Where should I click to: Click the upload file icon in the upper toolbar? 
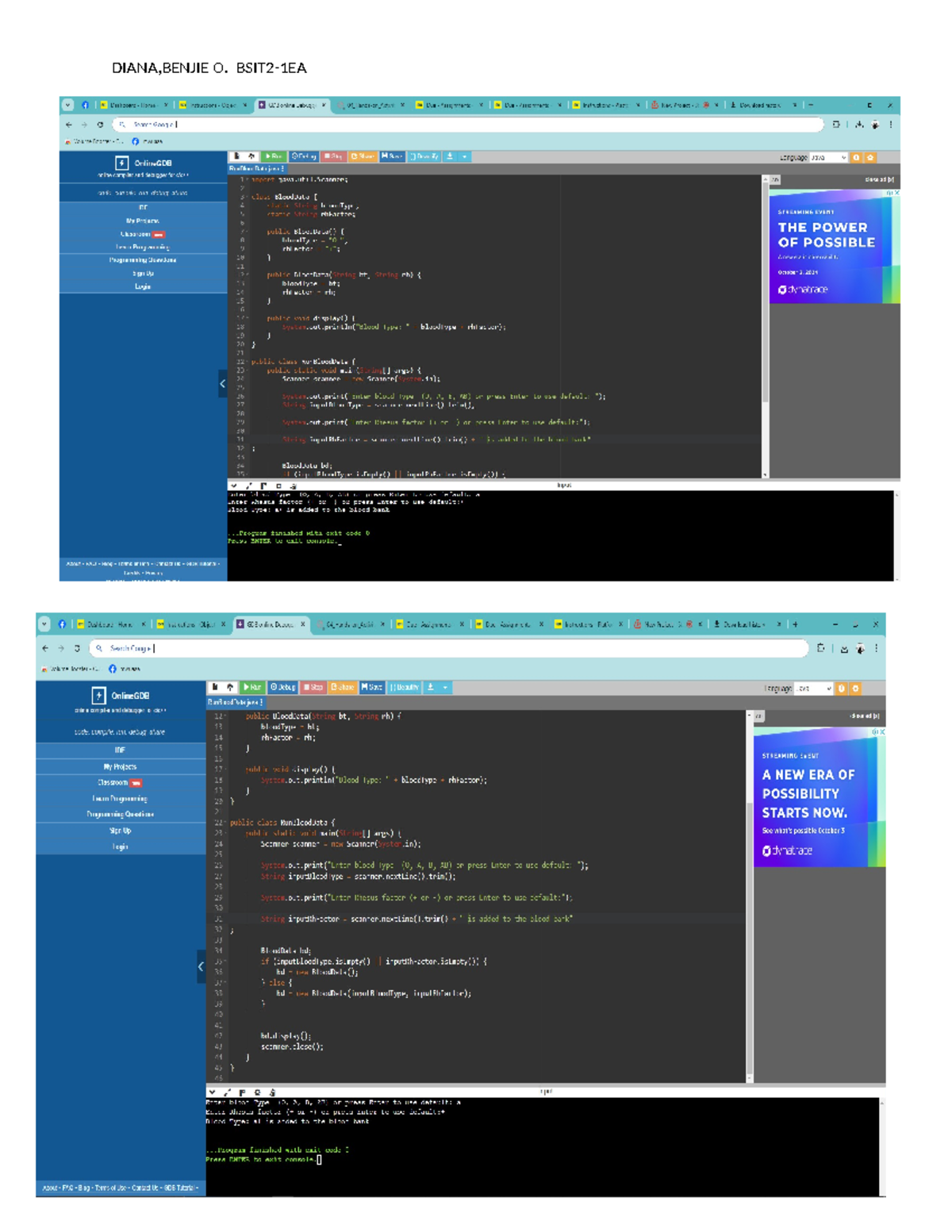(251, 156)
